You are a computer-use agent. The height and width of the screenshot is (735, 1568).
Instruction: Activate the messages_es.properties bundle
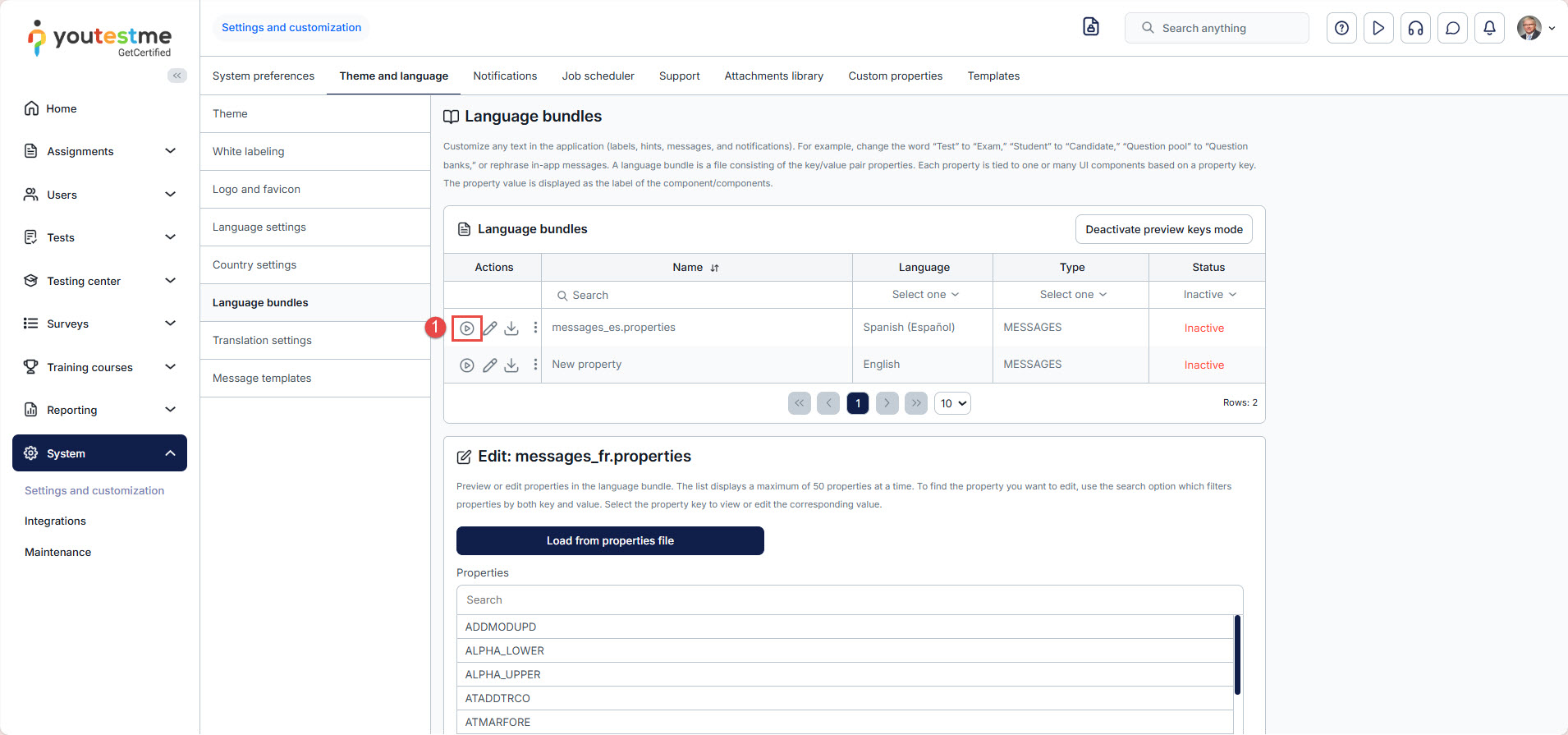coord(466,328)
